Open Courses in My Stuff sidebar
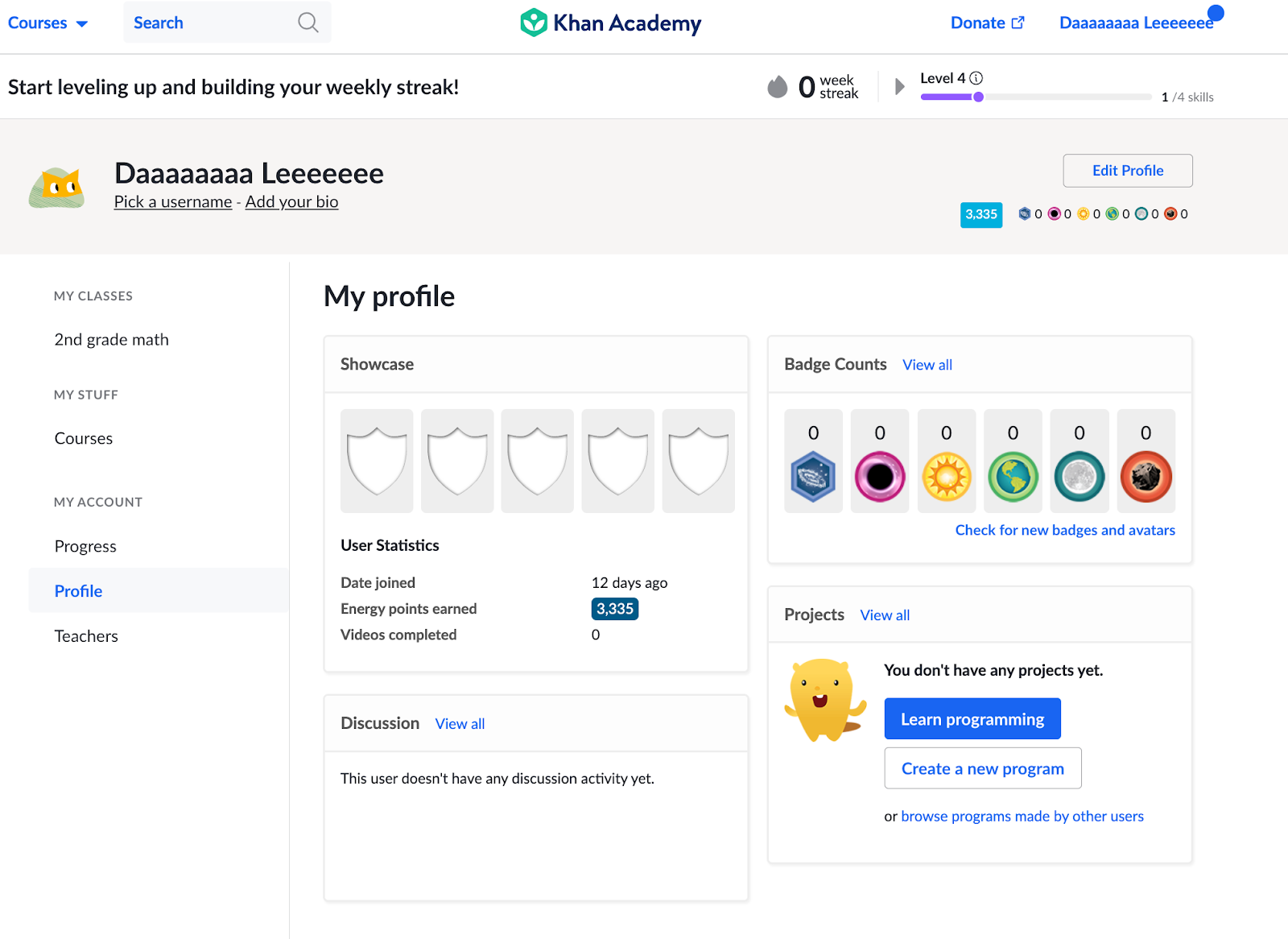This screenshot has height=939, width=1288. coord(84,438)
